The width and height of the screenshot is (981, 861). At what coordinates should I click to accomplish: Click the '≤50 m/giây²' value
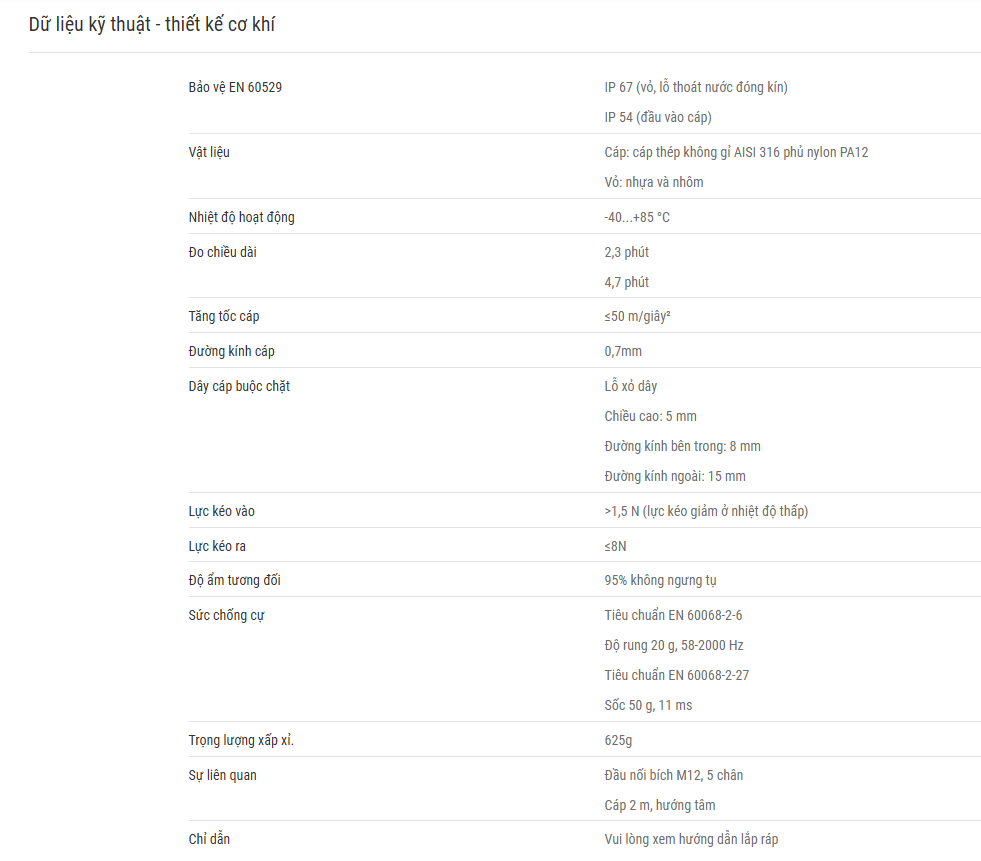tap(637, 317)
